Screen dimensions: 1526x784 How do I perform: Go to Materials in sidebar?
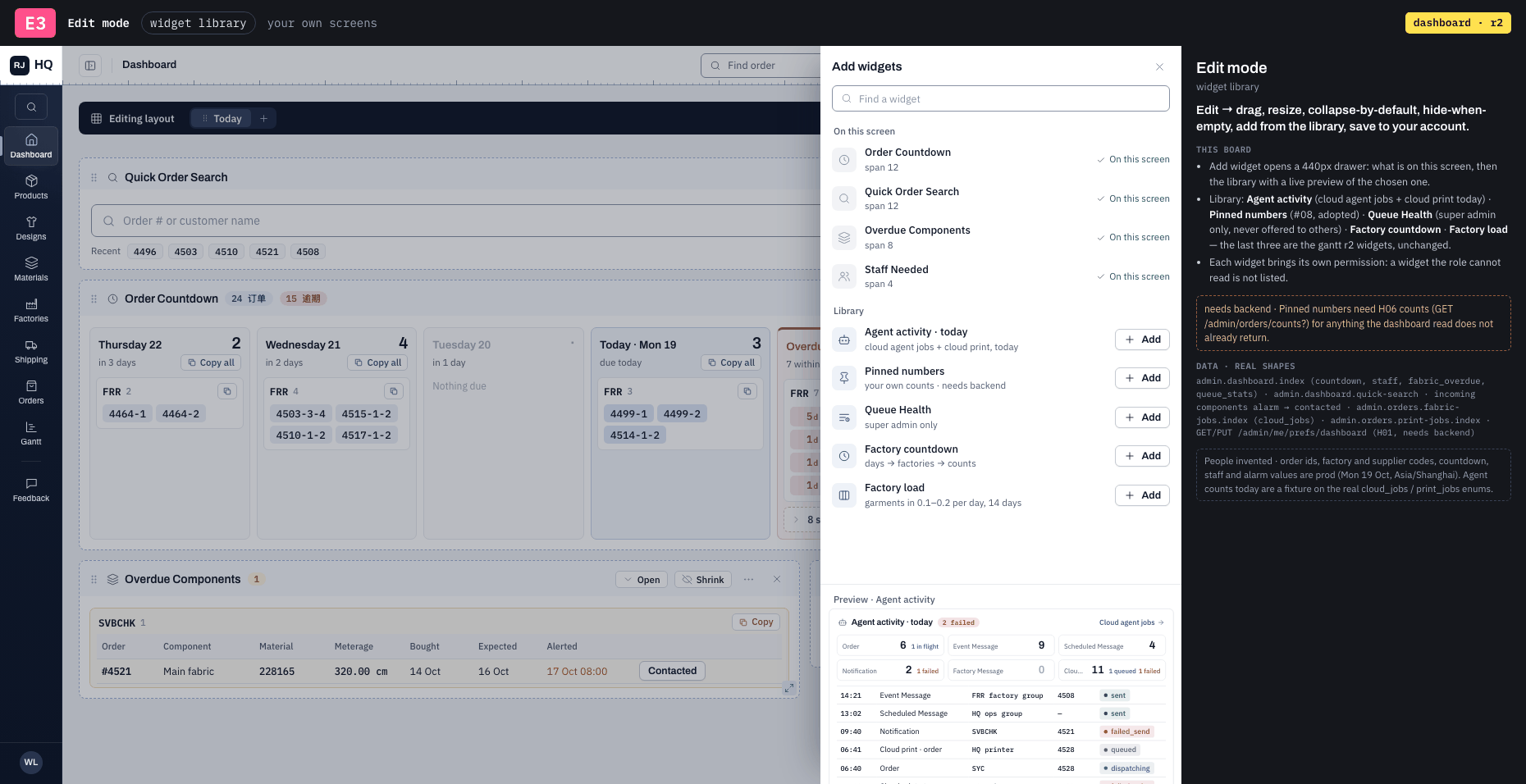point(31,269)
